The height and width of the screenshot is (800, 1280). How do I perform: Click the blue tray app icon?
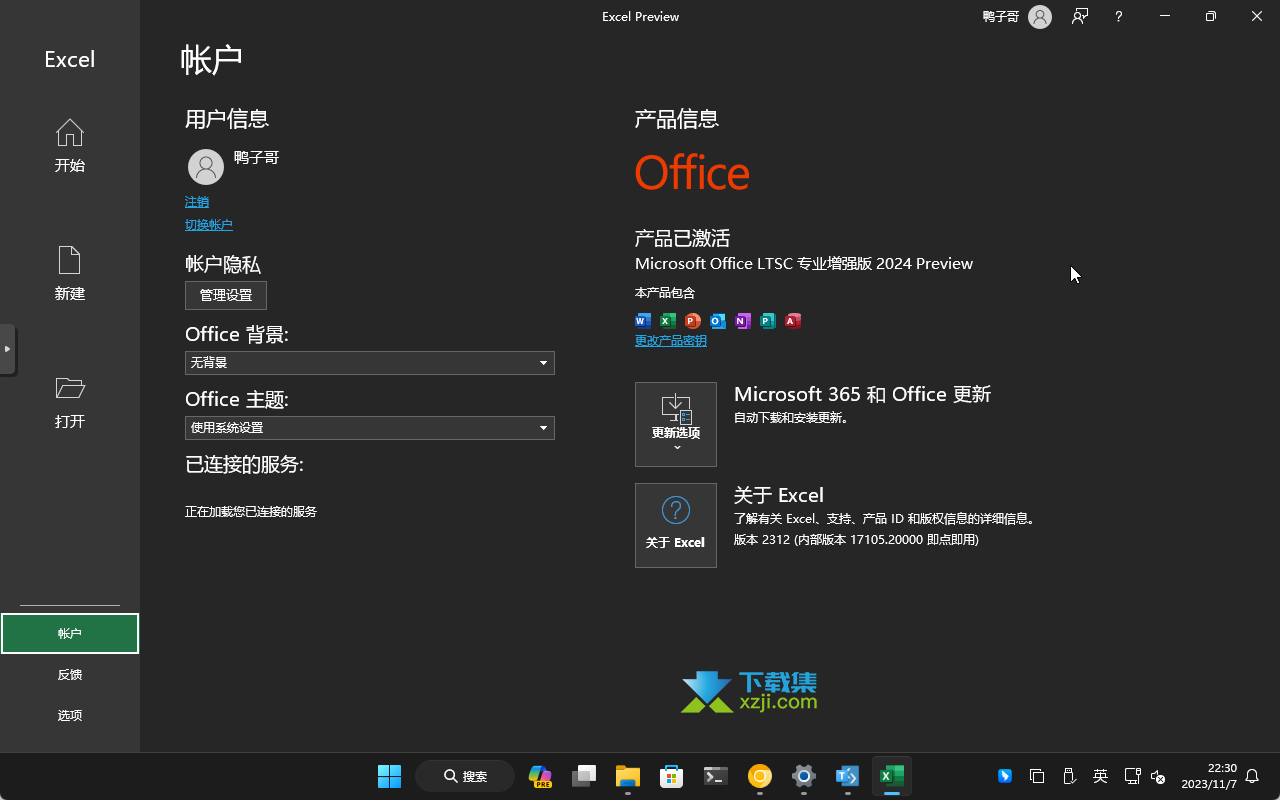click(x=1005, y=776)
